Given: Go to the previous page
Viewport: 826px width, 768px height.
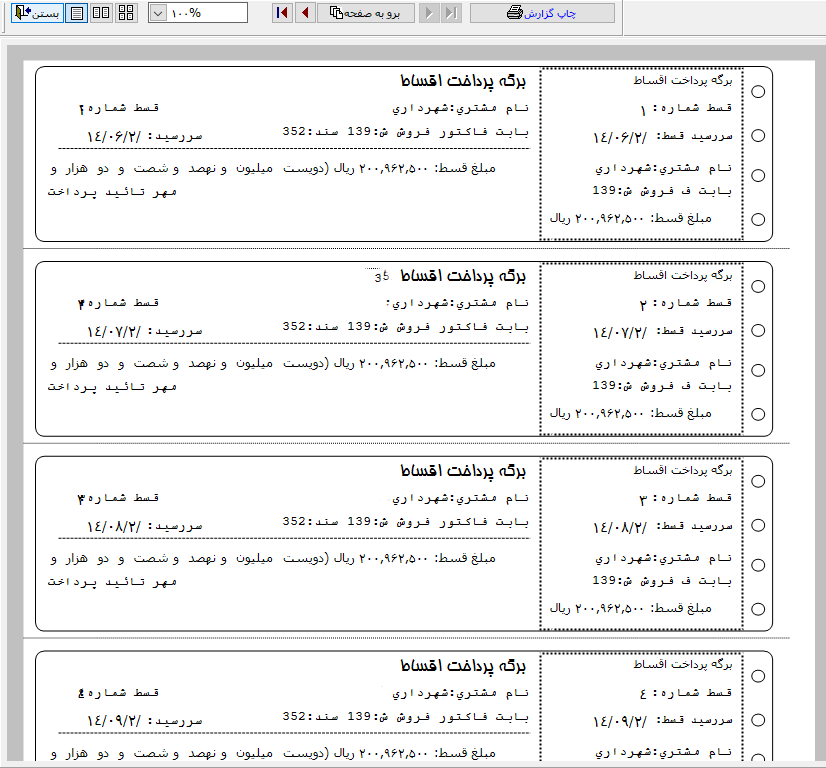Looking at the screenshot, I should 305,13.
